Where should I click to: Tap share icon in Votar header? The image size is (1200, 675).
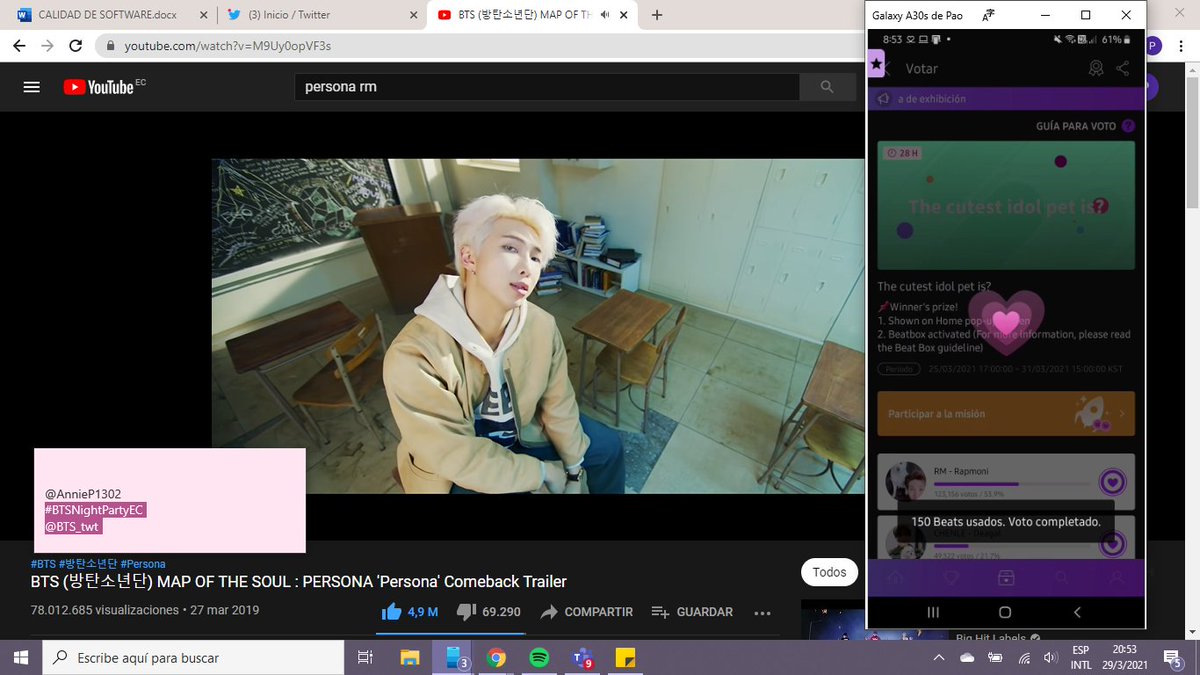[x=1122, y=68]
